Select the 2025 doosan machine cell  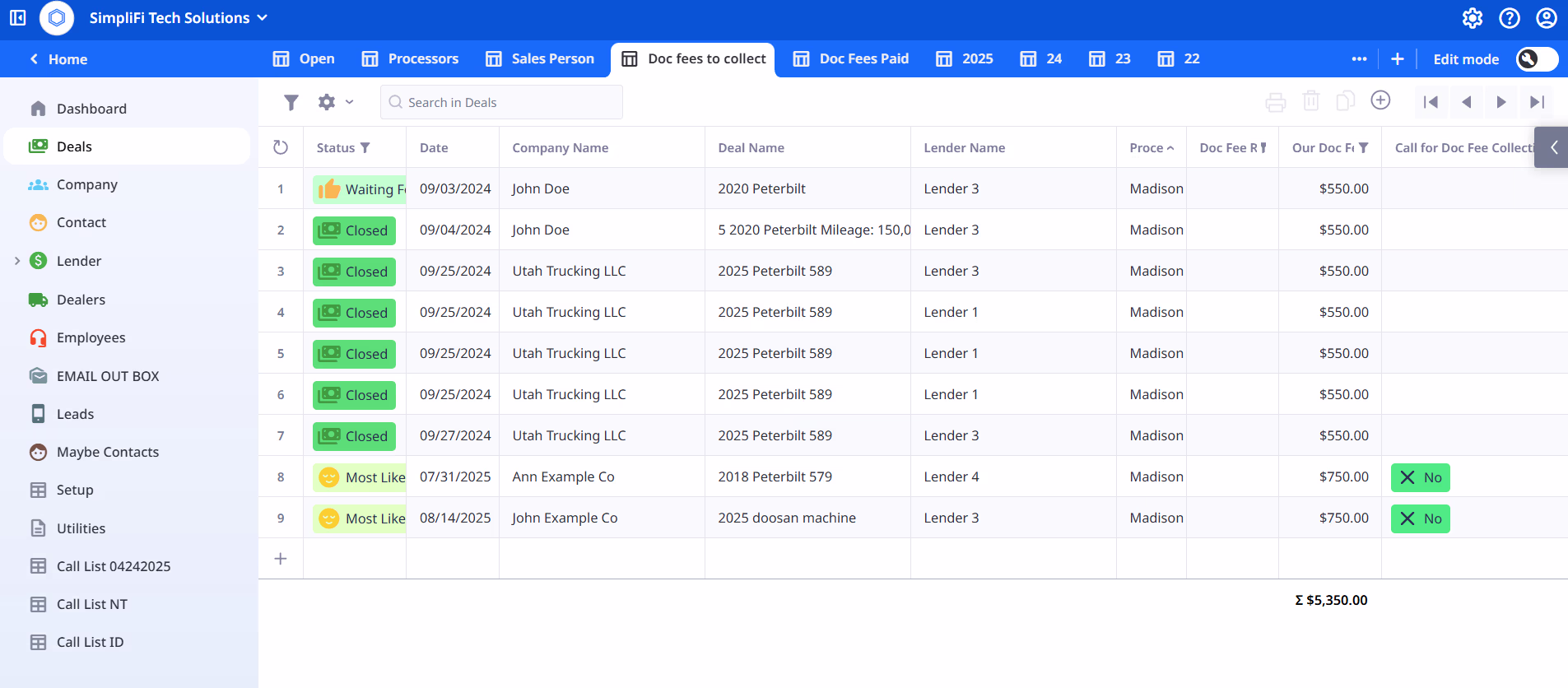(807, 518)
